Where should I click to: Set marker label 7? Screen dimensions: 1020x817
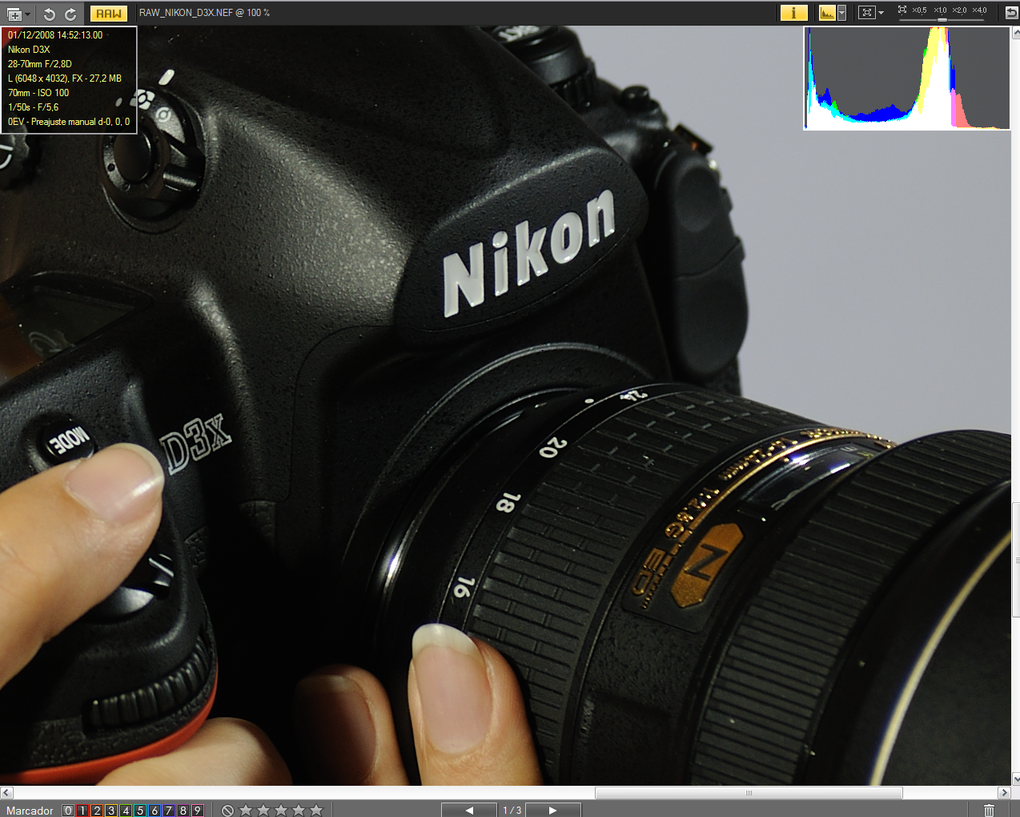(x=168, y=810)
